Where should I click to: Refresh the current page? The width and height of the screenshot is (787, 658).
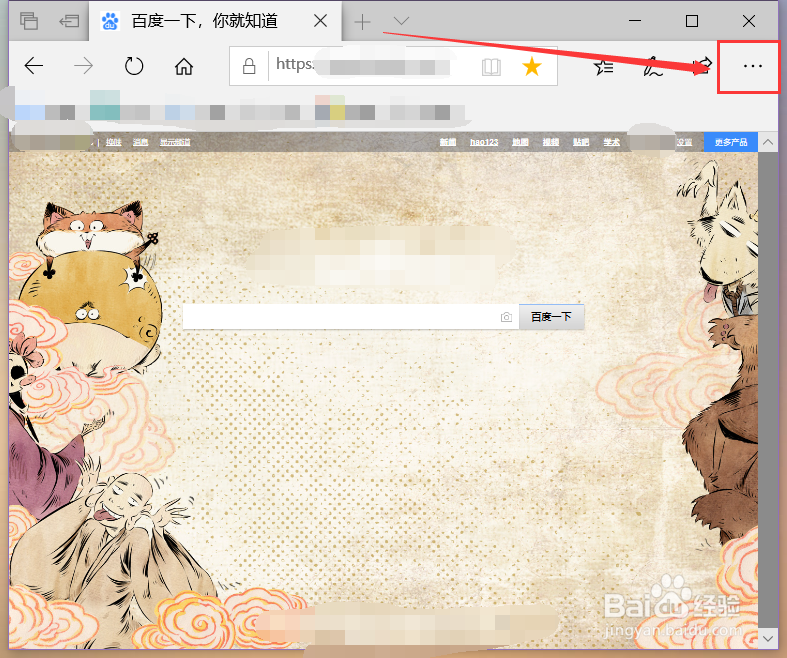[x=134, y=66]
